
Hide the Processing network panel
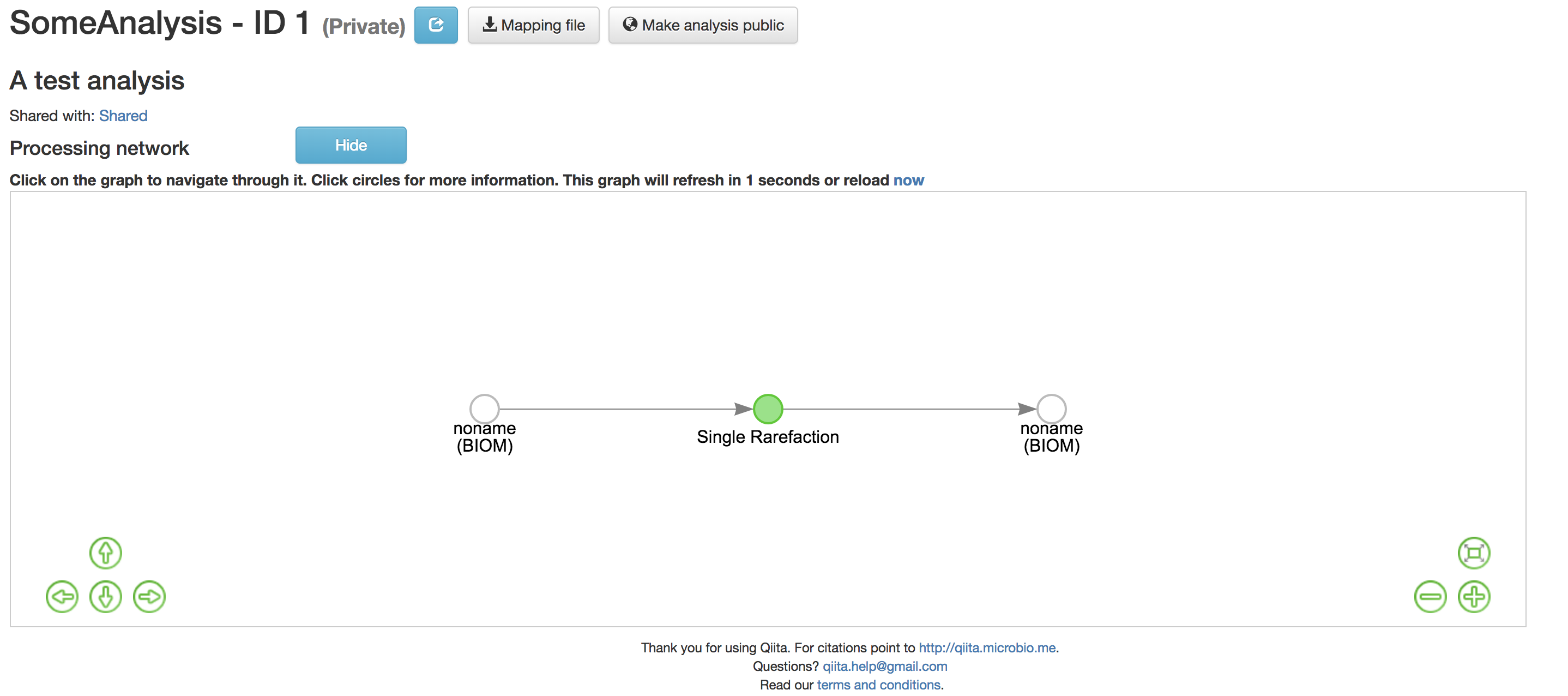(351, 145)
